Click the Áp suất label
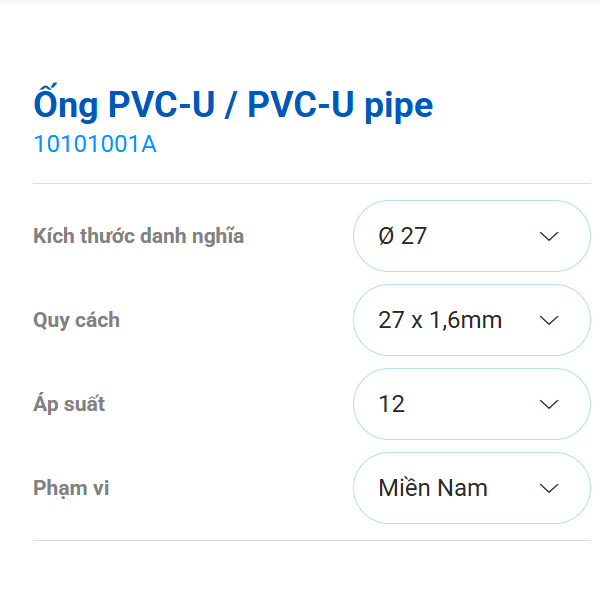600x600 pixels. [x=69, y=405]
